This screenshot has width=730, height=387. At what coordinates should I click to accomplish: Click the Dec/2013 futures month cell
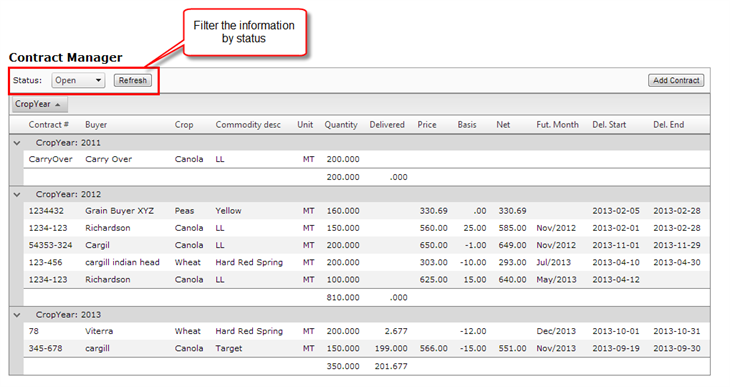point(556,332)
